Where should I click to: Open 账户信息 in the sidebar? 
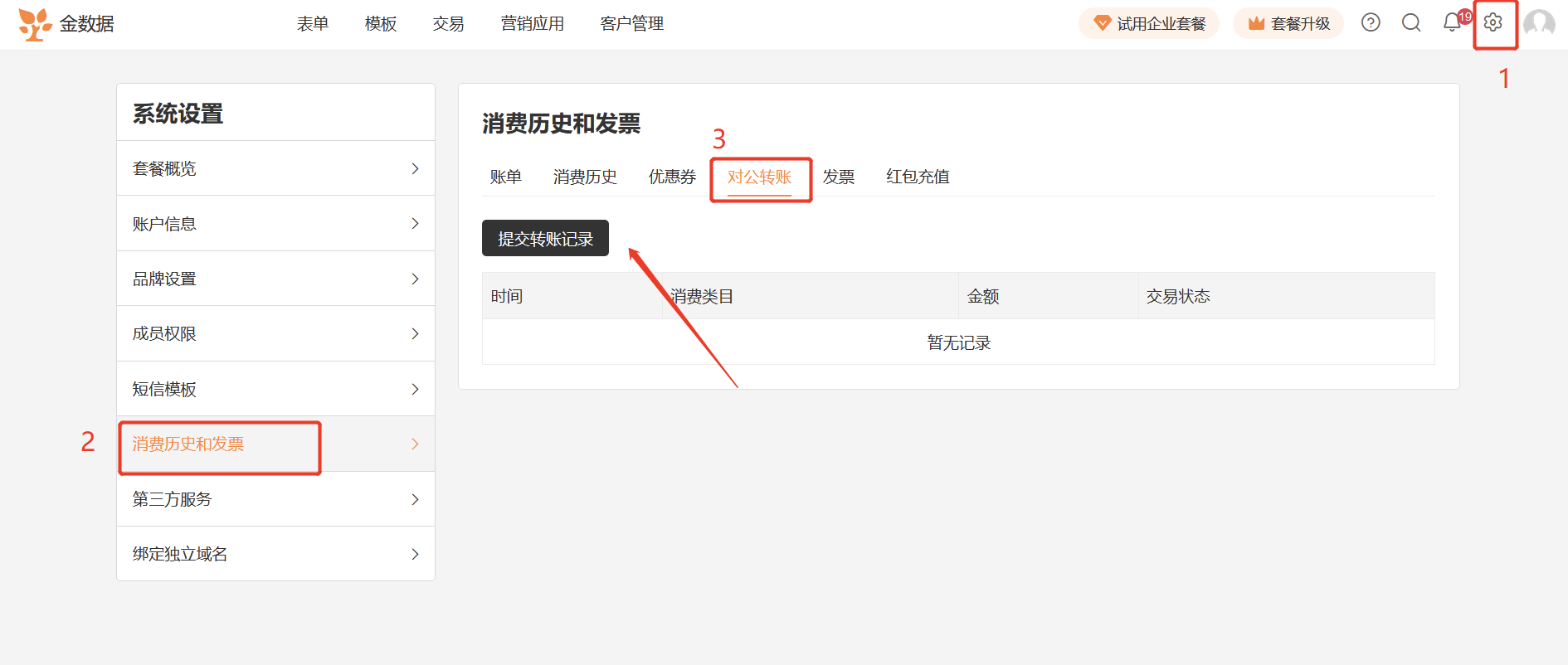[x=275, y=224]
